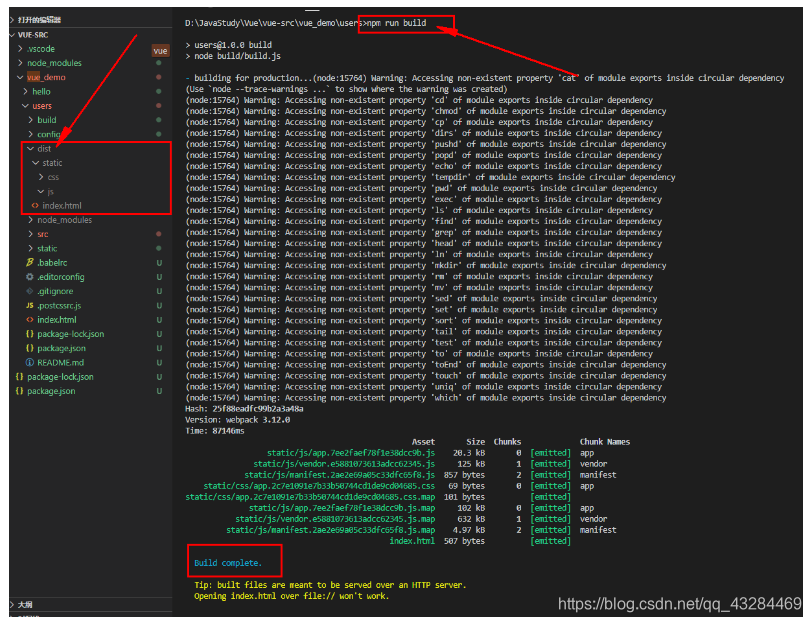Viewport: 812px width, 623px height.
Task: Click 'Time: 87146ms' line
Action: click(215, 431)
